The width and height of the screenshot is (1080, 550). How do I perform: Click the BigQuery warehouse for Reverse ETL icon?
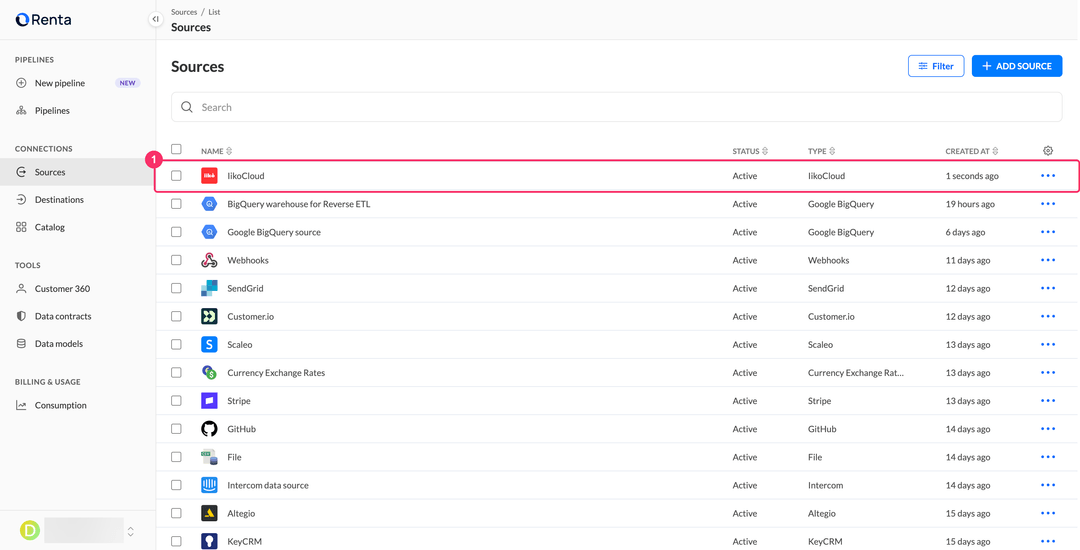click(209, 204)
